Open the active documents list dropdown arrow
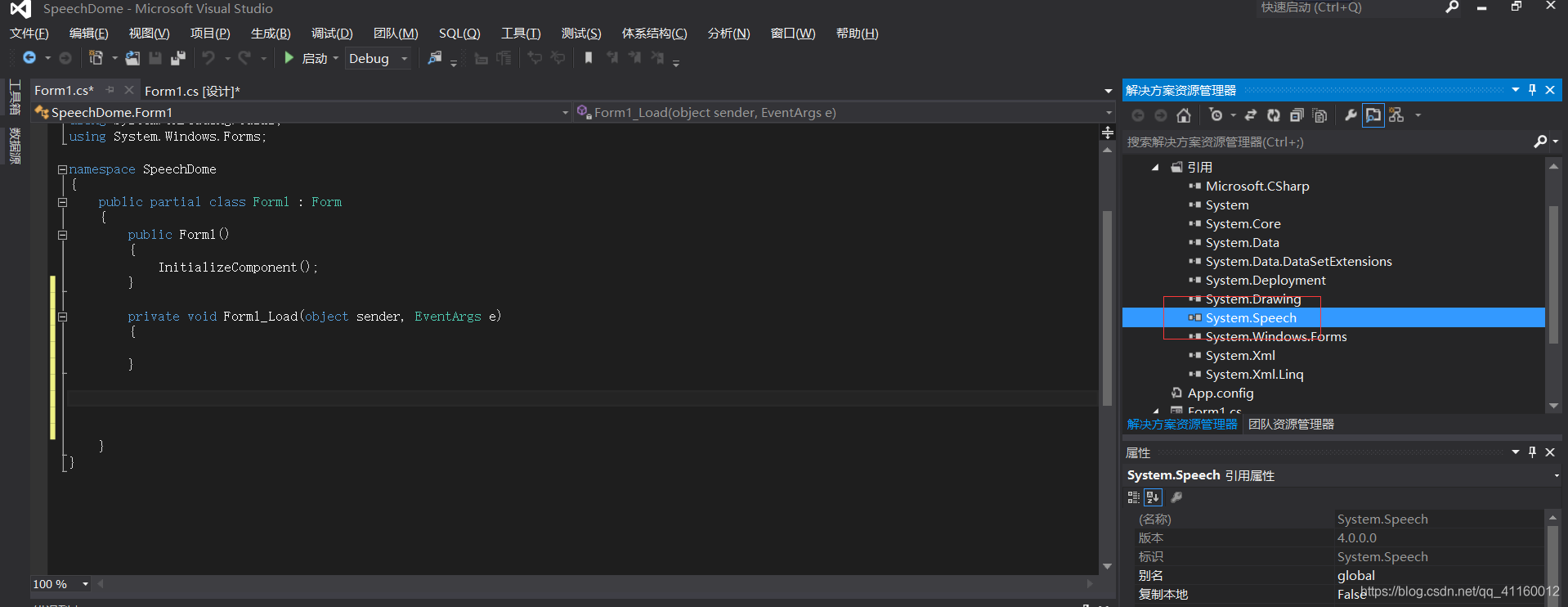This screenshot has height=607, width=1568. [x=1109, y=91]
